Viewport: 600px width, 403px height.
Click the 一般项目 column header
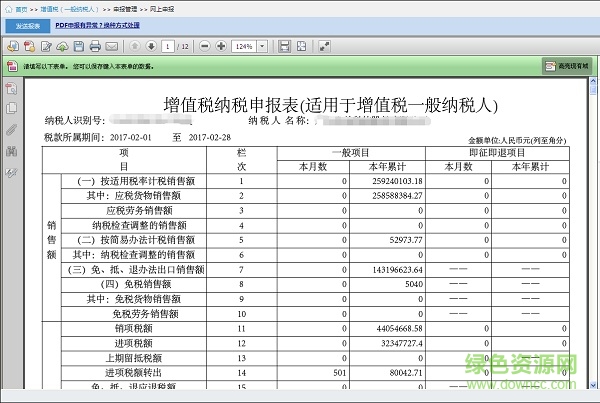[351, 153]
